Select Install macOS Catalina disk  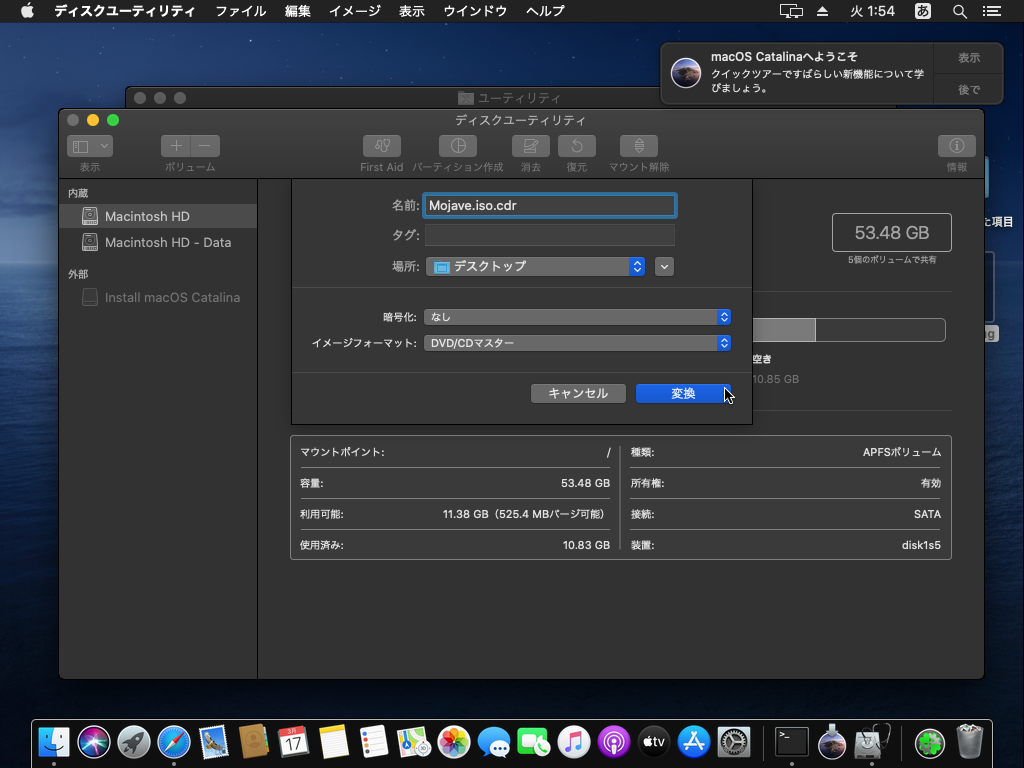point(158,297)
